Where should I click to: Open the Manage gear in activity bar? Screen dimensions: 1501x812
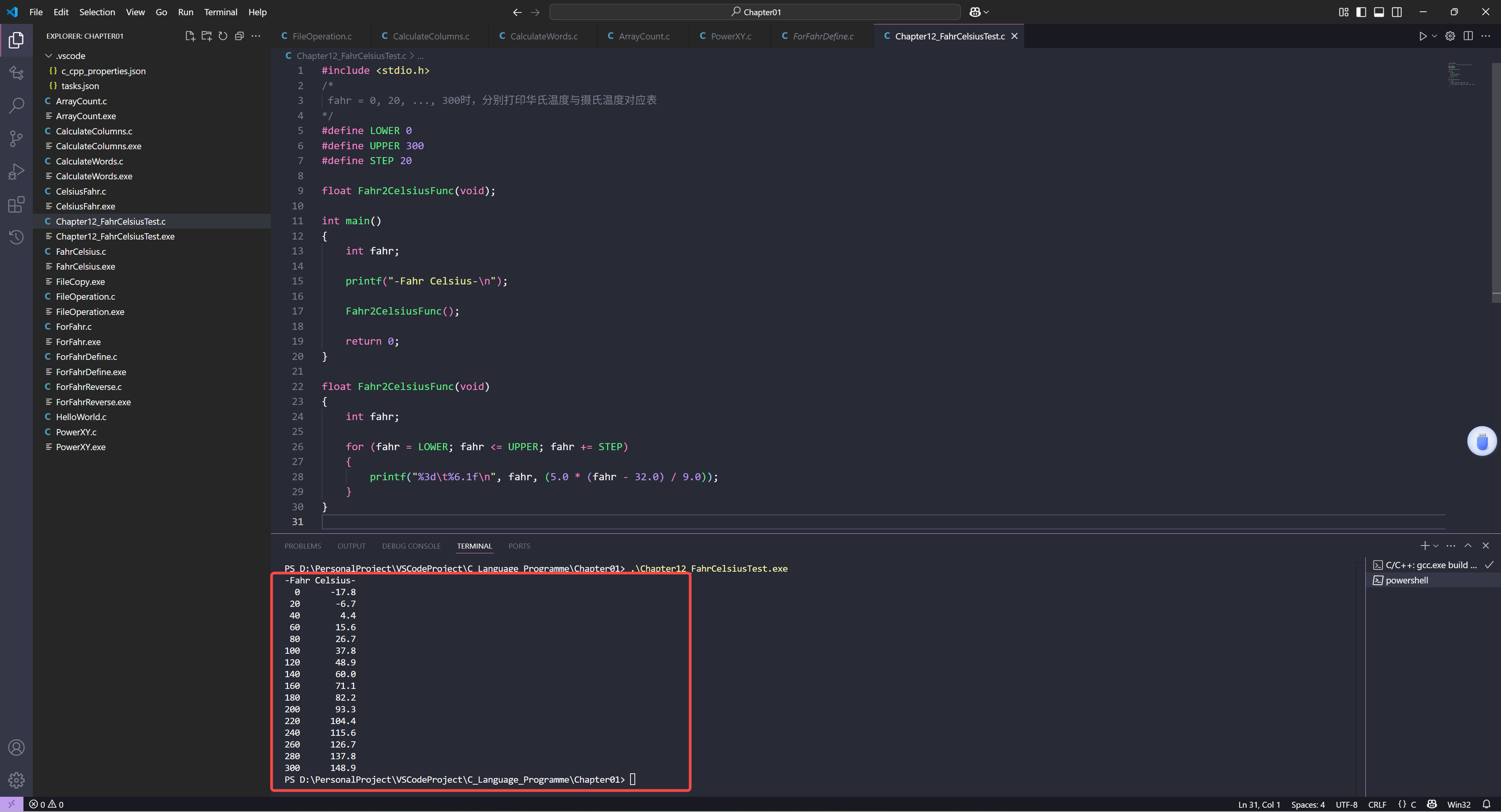(16, 780)
